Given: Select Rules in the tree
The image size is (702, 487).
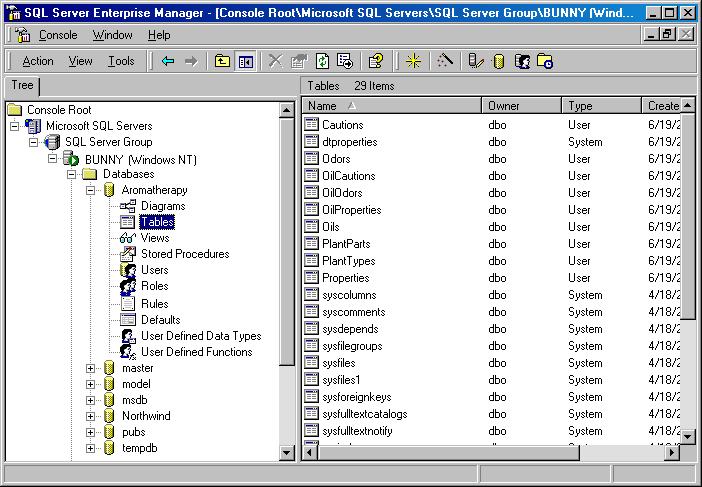Looking at the screenshot, I should click(x=154, y=304).
